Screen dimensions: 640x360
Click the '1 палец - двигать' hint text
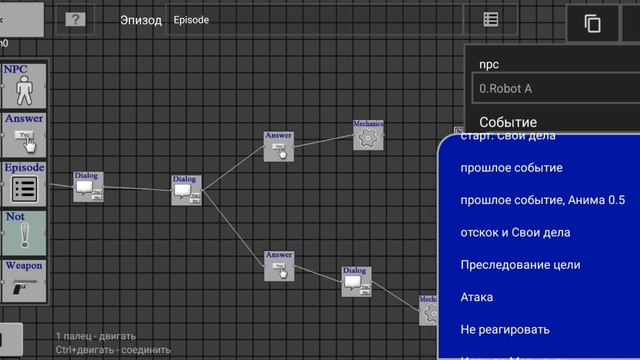pyautogui.click(x=96, y=336)
